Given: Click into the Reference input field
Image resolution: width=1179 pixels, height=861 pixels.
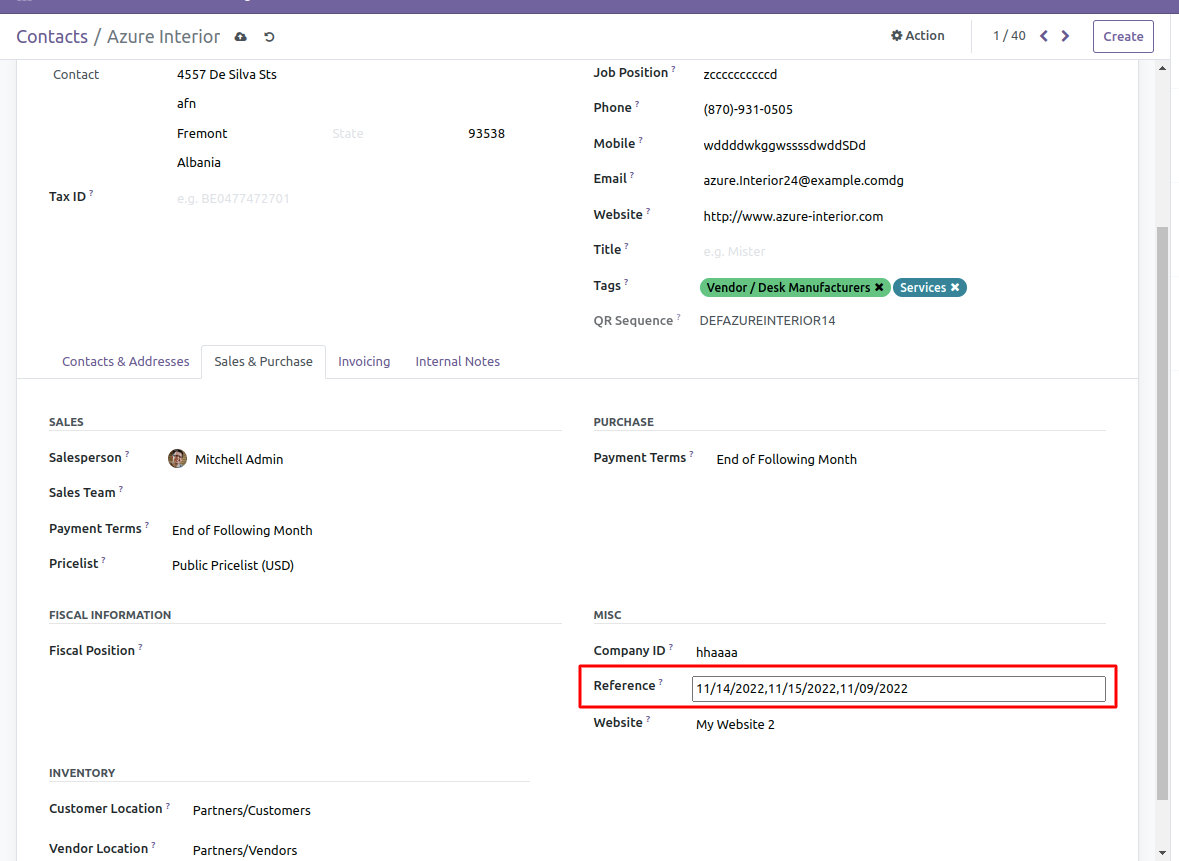Looking at the screenshot, I should [898, 689].
